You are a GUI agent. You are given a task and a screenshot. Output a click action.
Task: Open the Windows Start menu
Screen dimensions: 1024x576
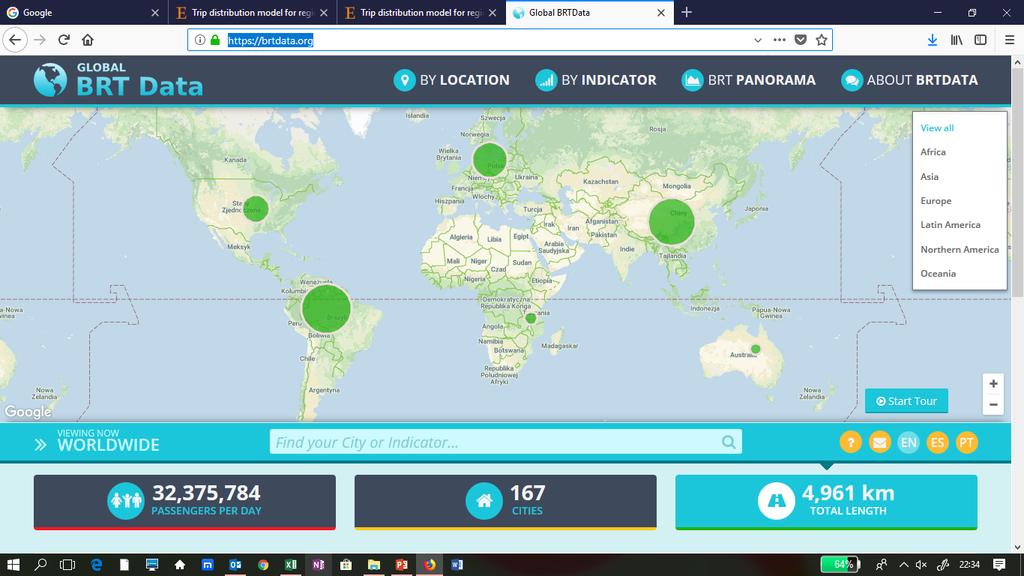click(x=13, y=564)
